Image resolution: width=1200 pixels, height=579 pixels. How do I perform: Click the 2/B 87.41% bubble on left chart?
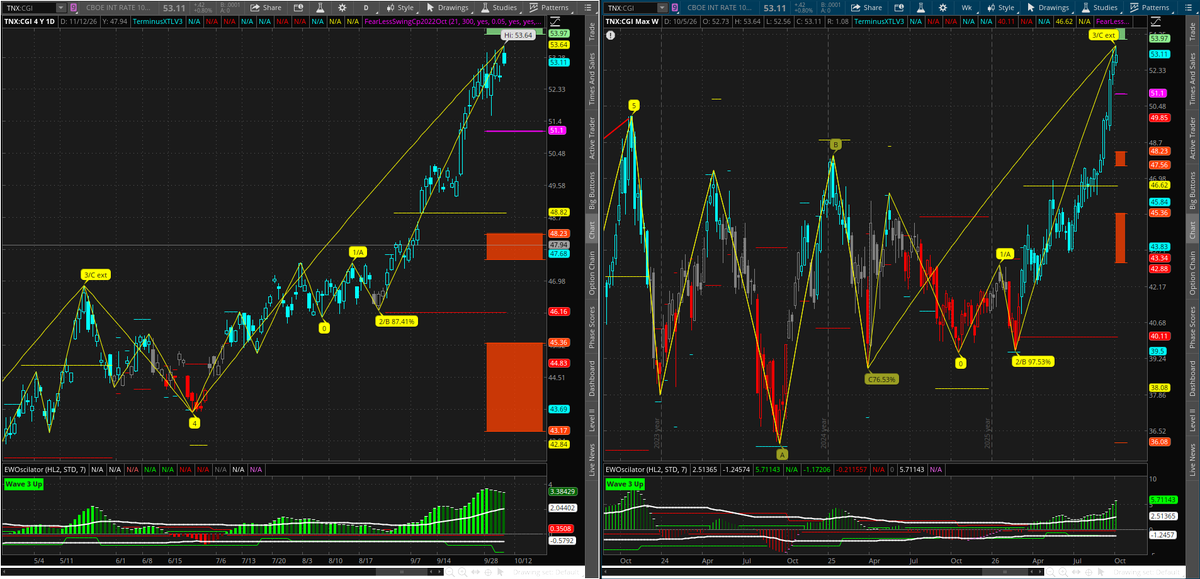pyautogui.click(x=397, y=321)
